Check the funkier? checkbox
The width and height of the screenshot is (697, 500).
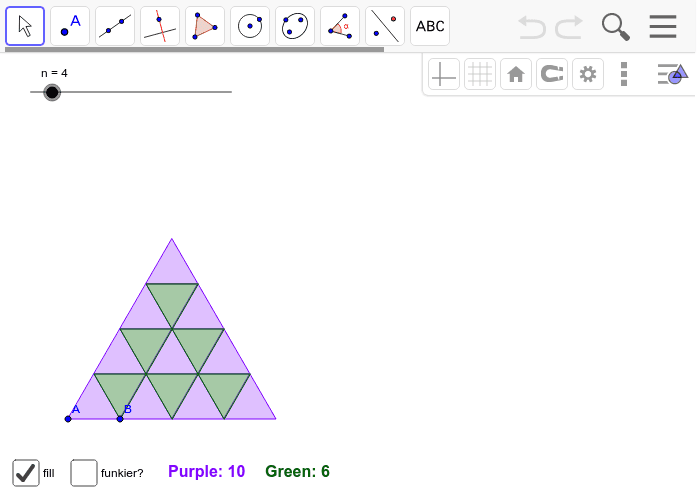pos(84,473)
